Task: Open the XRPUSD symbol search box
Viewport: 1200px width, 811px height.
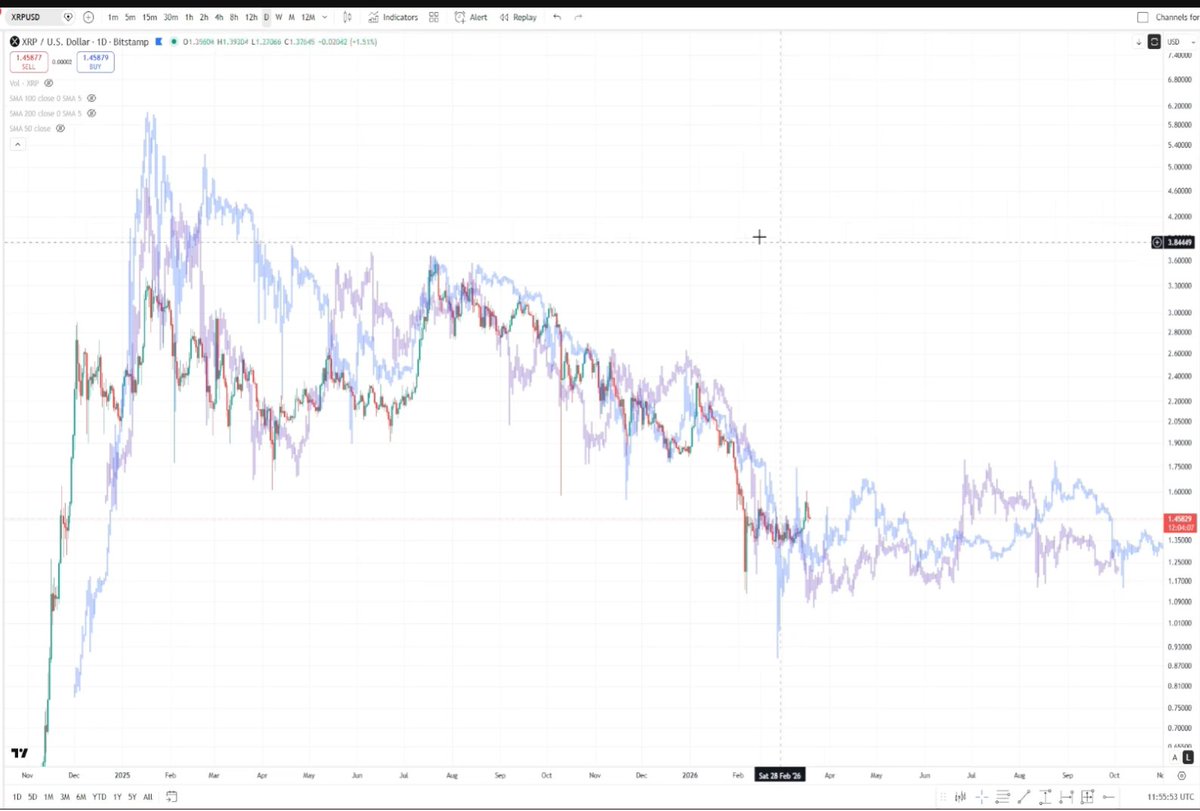Action: point(41,17)
